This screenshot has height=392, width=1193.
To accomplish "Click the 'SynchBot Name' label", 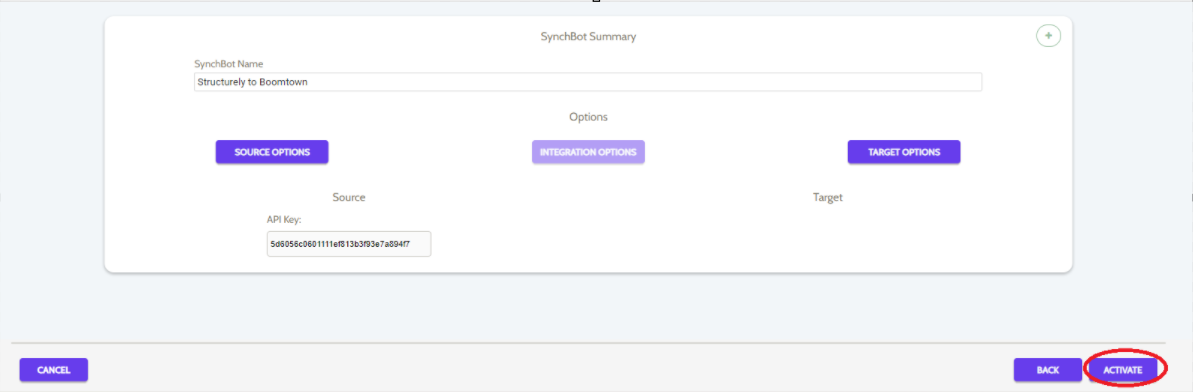I will point(228,64).
